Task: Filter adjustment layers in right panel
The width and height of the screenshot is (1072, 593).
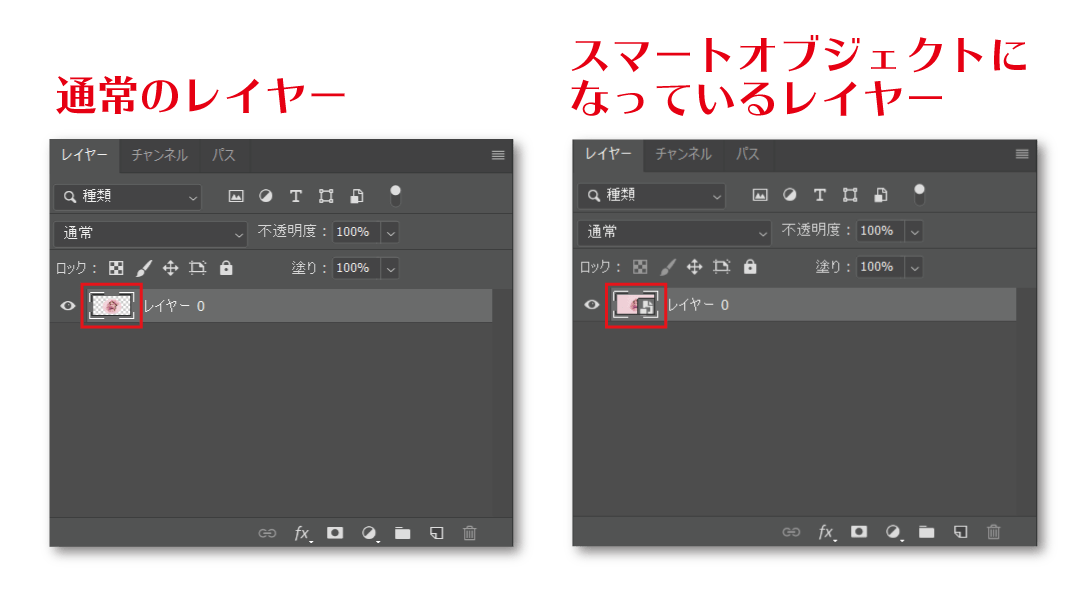Action: click(x=790, y=195)
